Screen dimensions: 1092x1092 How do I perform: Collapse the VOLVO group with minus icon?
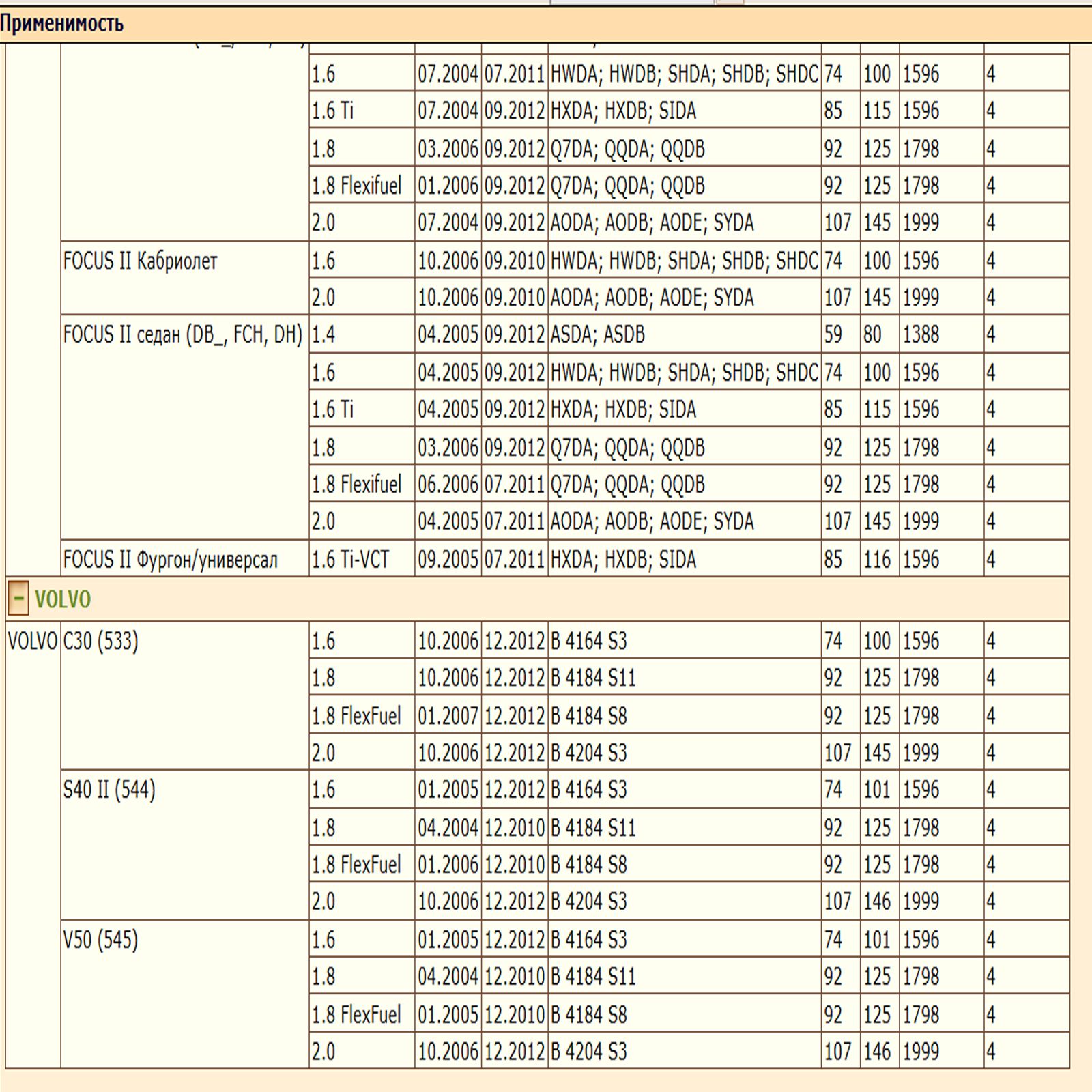coord(18,599)
